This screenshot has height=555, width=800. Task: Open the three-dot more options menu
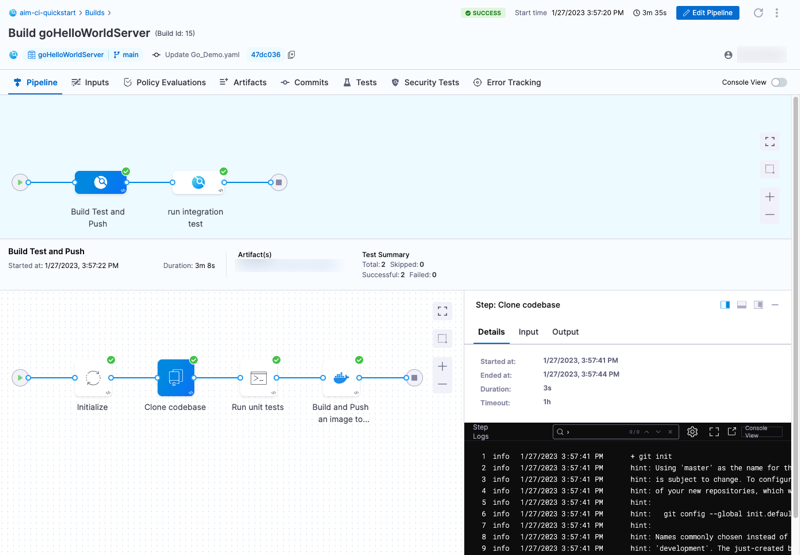(x=777, y=13)
